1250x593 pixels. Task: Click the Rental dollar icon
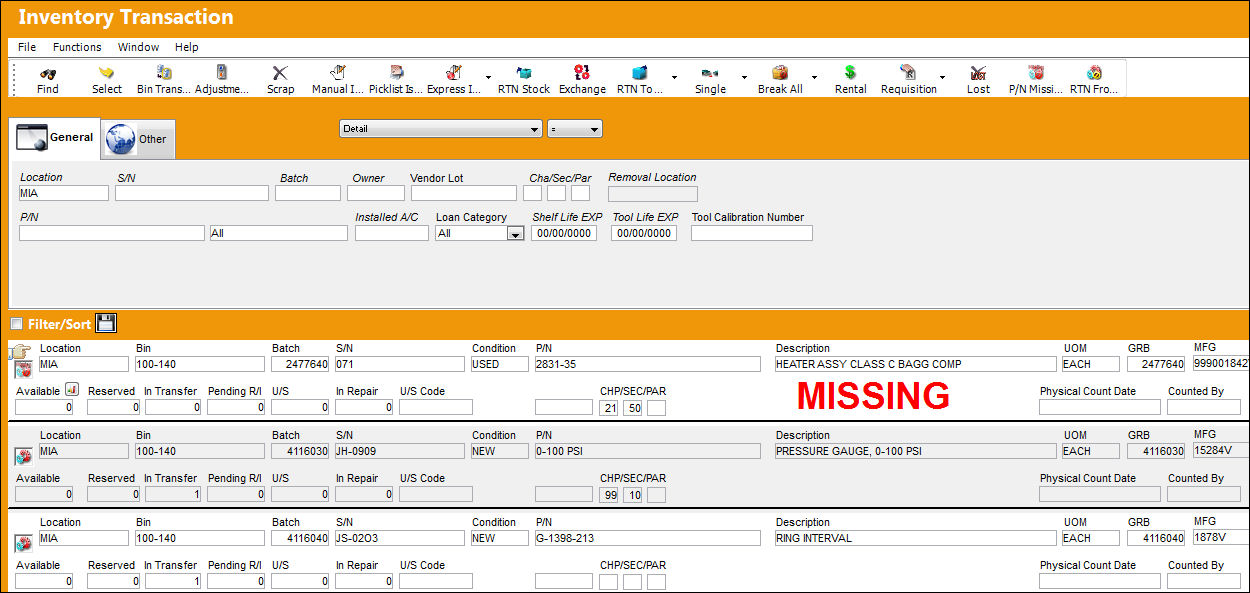(x=850, y=73)
